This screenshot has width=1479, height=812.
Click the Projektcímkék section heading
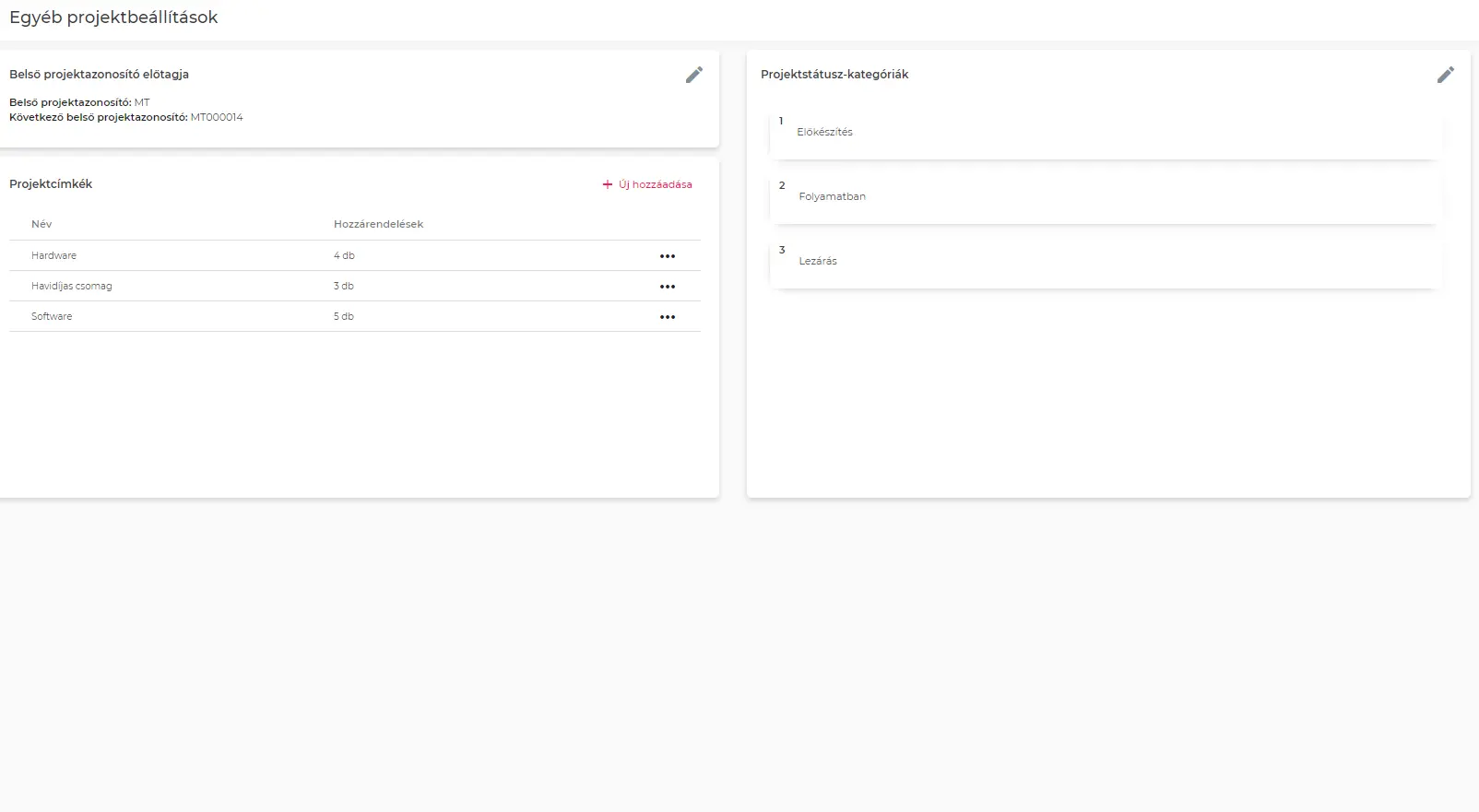51,183
